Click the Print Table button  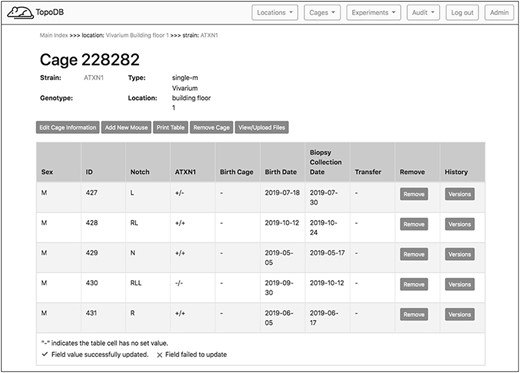click(171, 127)
